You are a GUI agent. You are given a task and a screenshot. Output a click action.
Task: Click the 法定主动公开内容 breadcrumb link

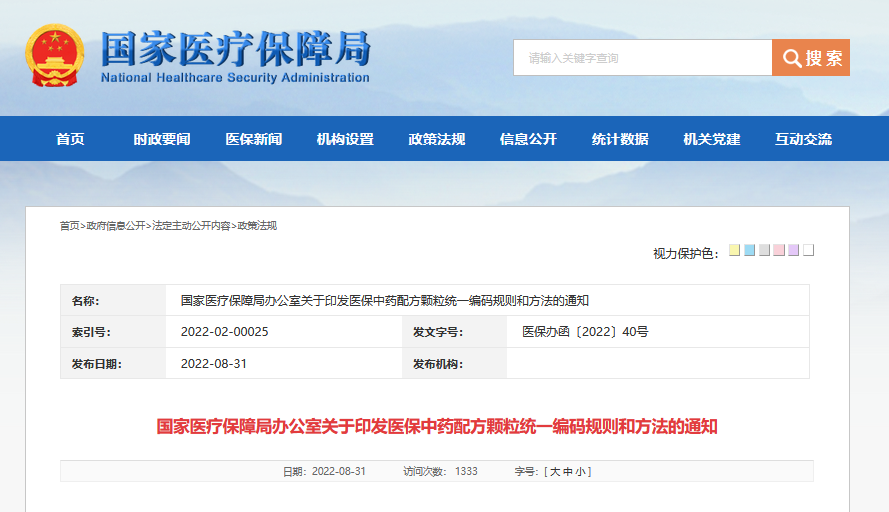click(191, 226)
